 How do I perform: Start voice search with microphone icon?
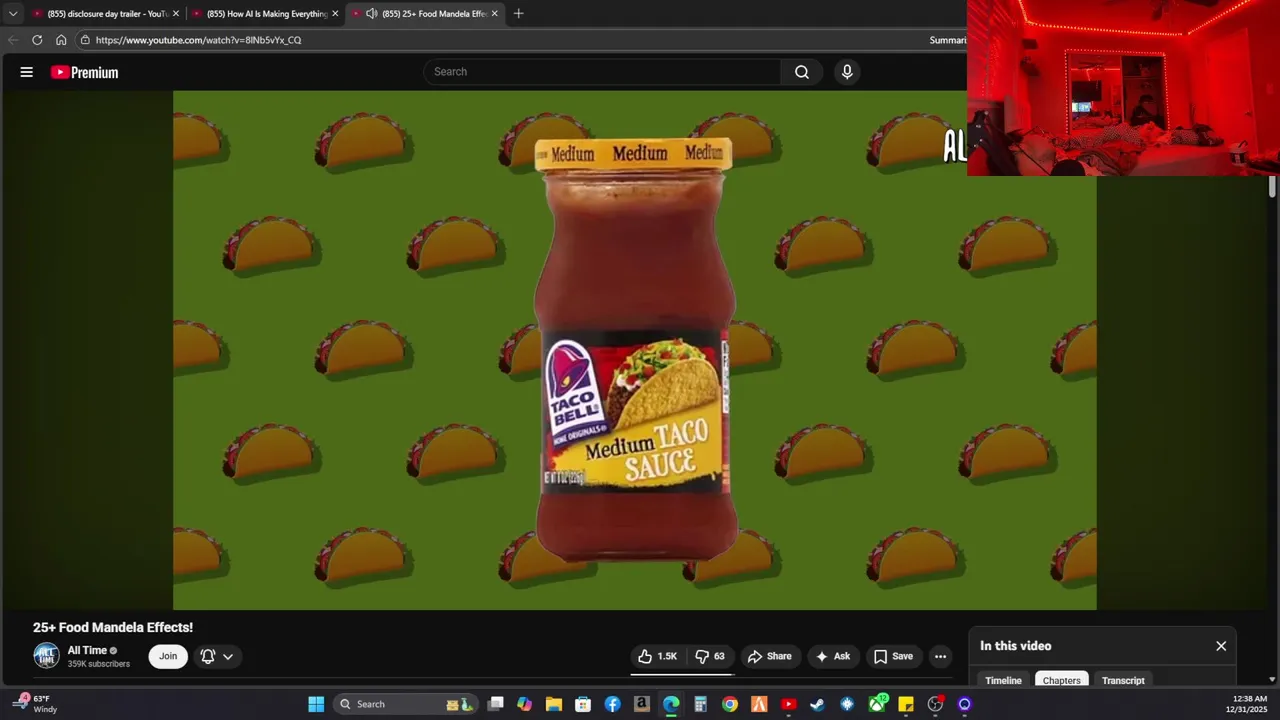(847, 72)
